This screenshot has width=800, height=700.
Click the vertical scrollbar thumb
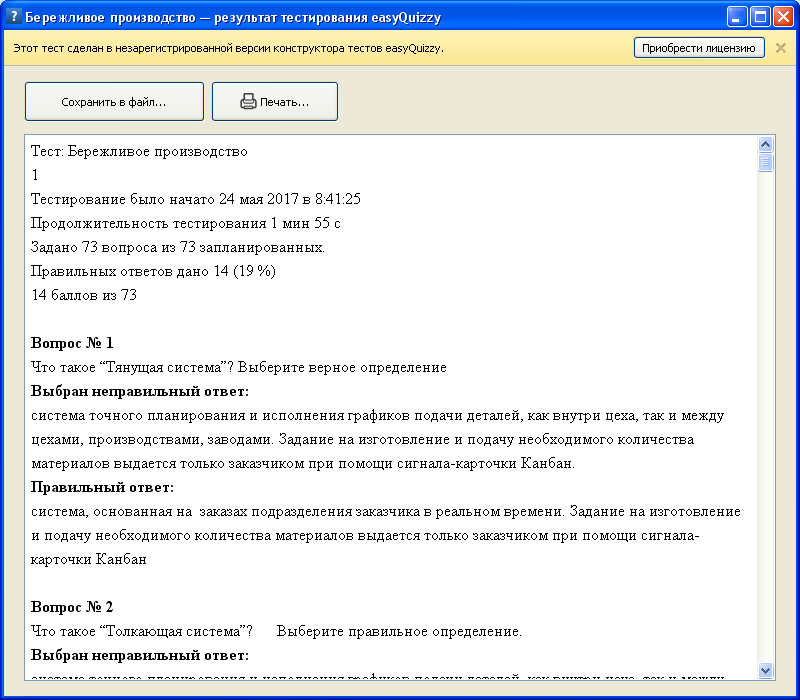coord(765,163)
